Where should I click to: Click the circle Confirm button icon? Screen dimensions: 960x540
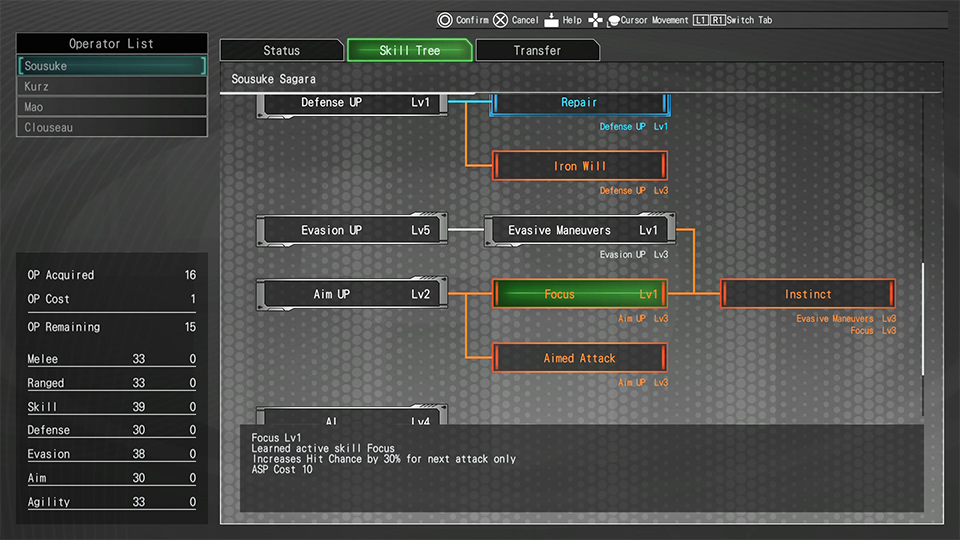click(x=445, y=20)
